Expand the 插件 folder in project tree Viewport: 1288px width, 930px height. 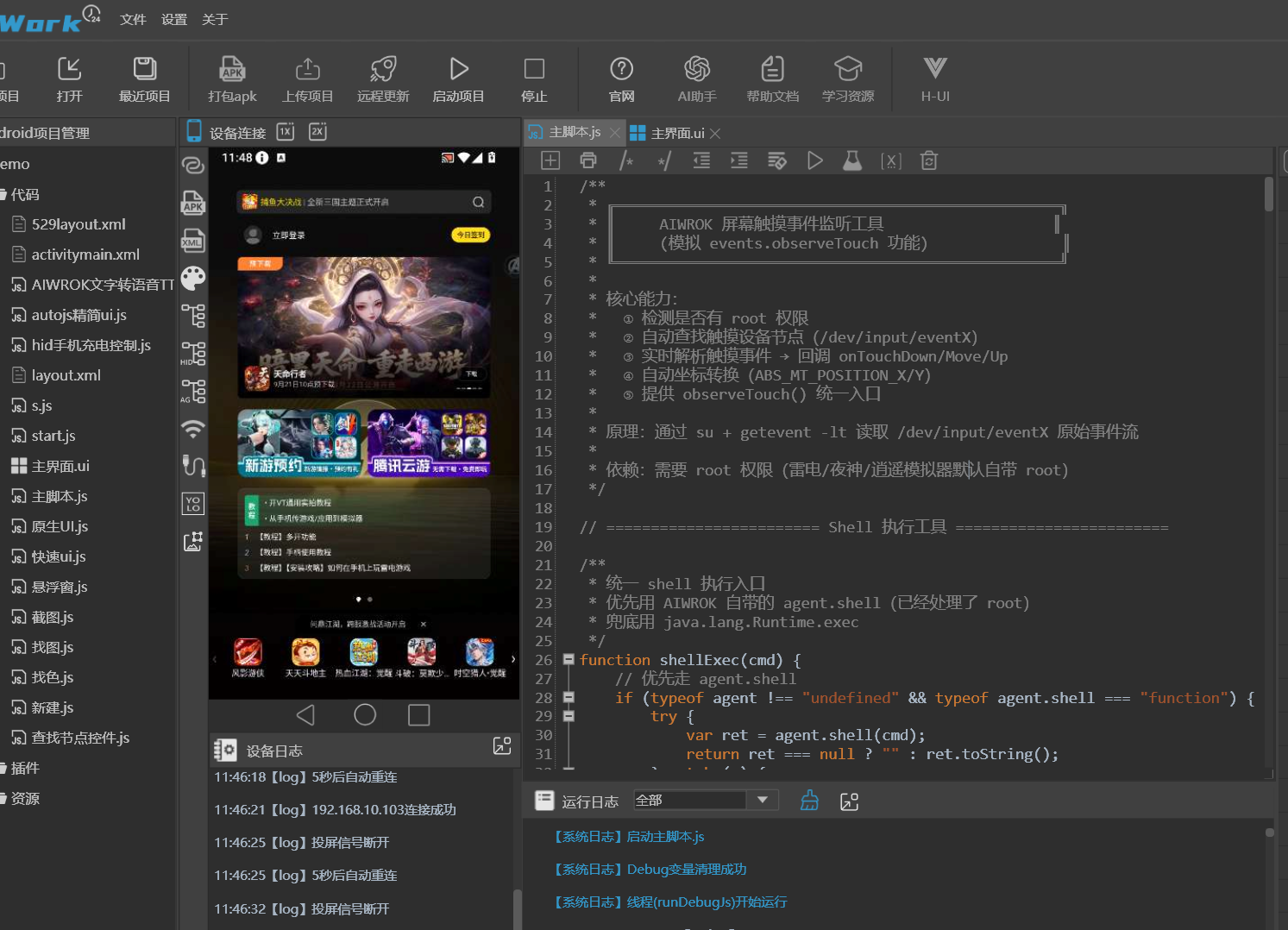coord(3,768)
